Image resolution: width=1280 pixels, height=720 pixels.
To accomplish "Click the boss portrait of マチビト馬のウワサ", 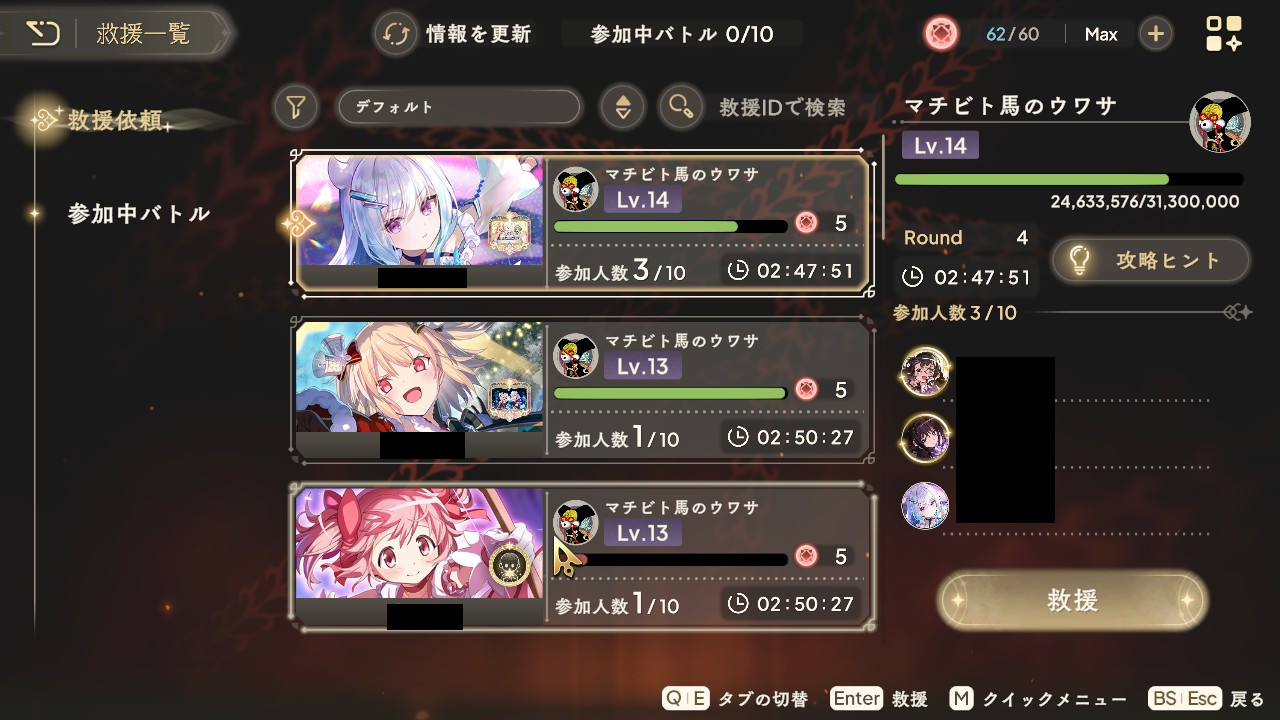I will pos(1219,122).
